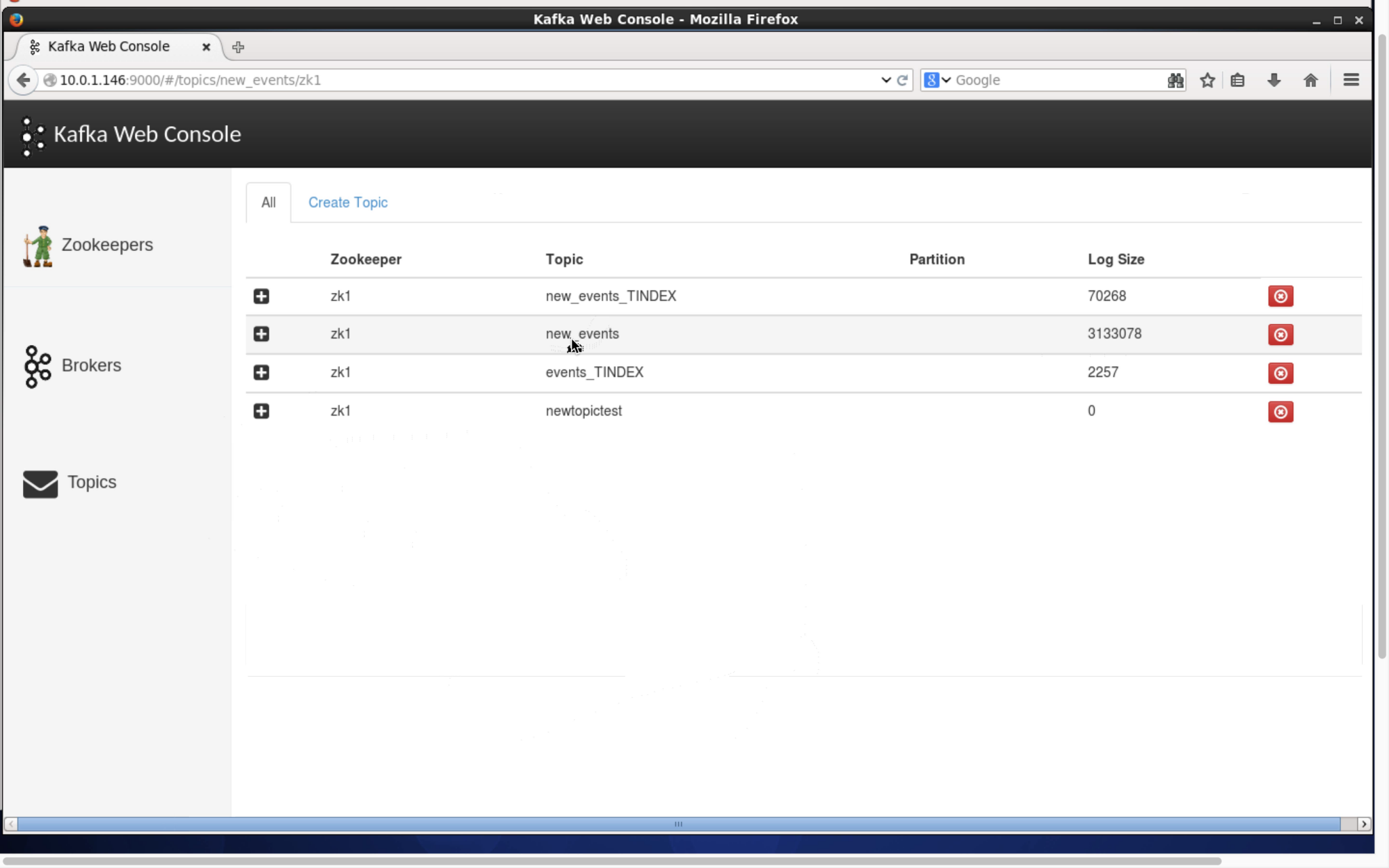
Task: Click delete icon for events_TINDEX topic
Action: (x=1280, y=372)
